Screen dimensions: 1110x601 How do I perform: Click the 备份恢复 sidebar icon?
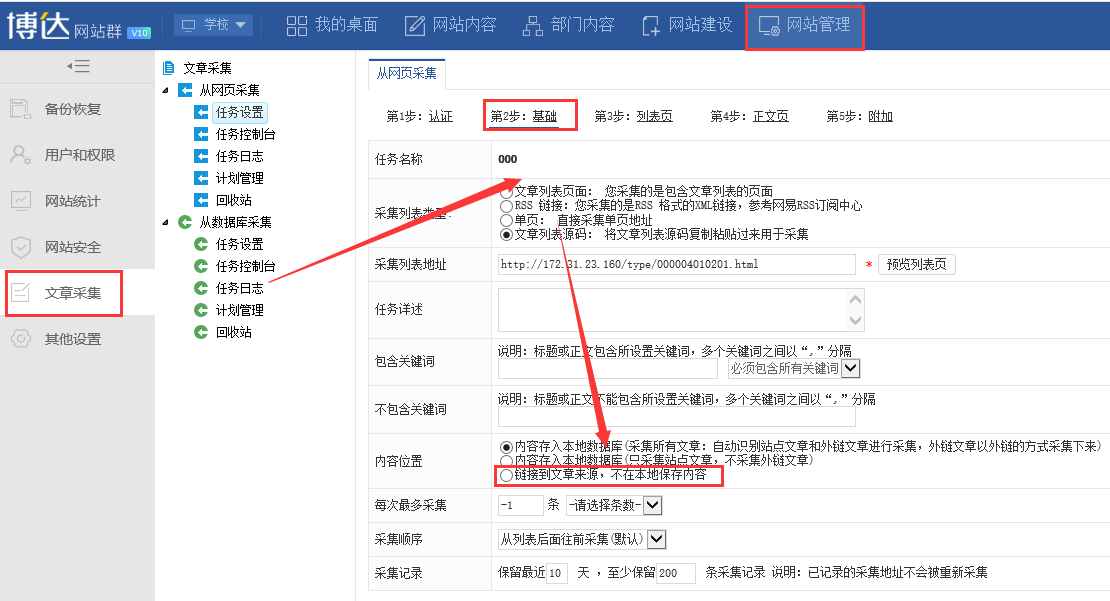click(x=21, y=109)
